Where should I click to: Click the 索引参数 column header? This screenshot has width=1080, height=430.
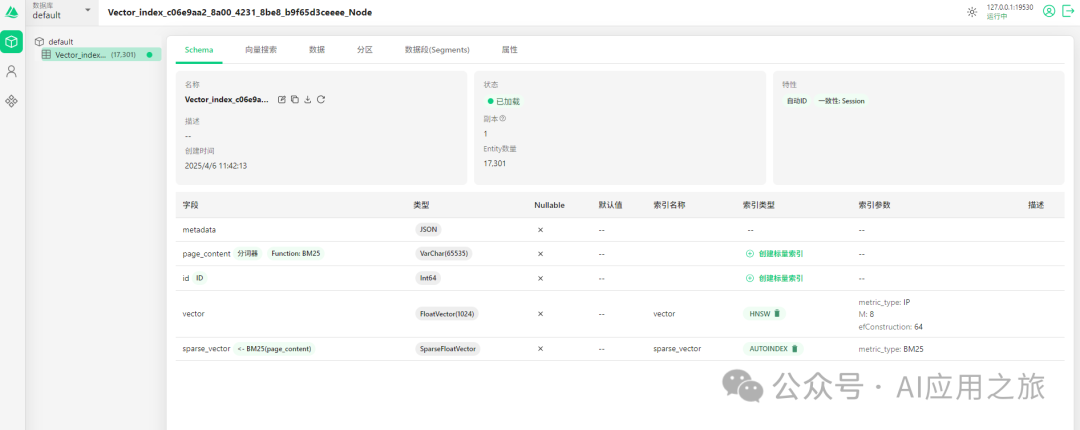pyautogui.click(x=873, y=205)
